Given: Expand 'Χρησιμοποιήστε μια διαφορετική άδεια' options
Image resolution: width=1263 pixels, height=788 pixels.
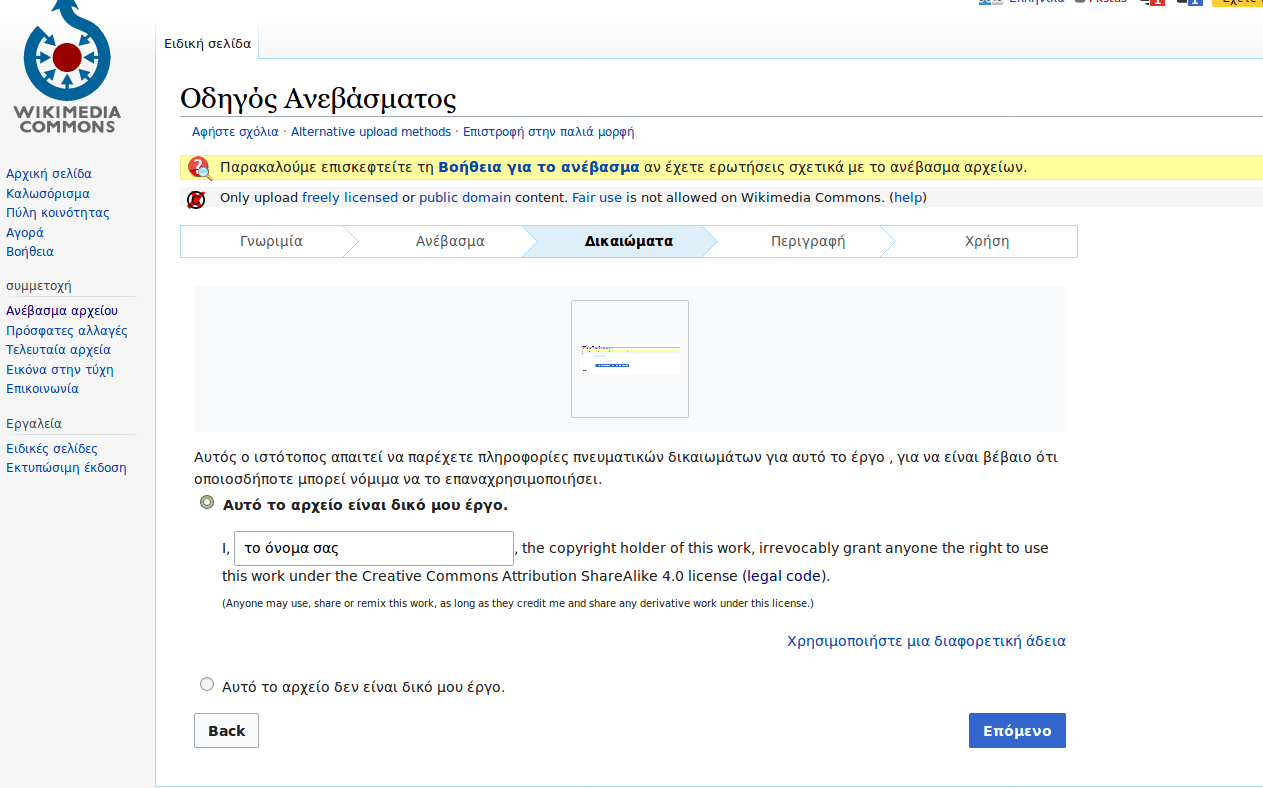Looking at the screenshot, I should click(926, 641).
